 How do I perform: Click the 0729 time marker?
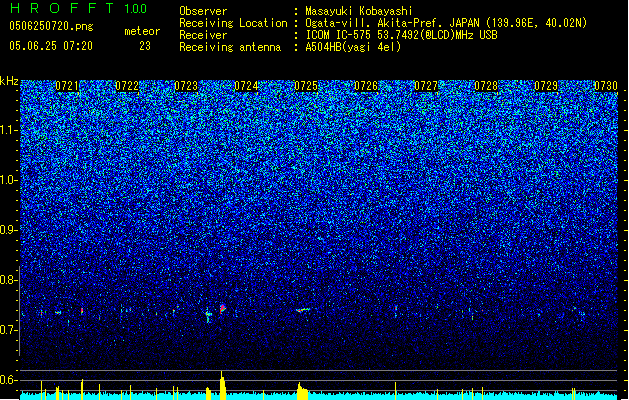(546, 86)
